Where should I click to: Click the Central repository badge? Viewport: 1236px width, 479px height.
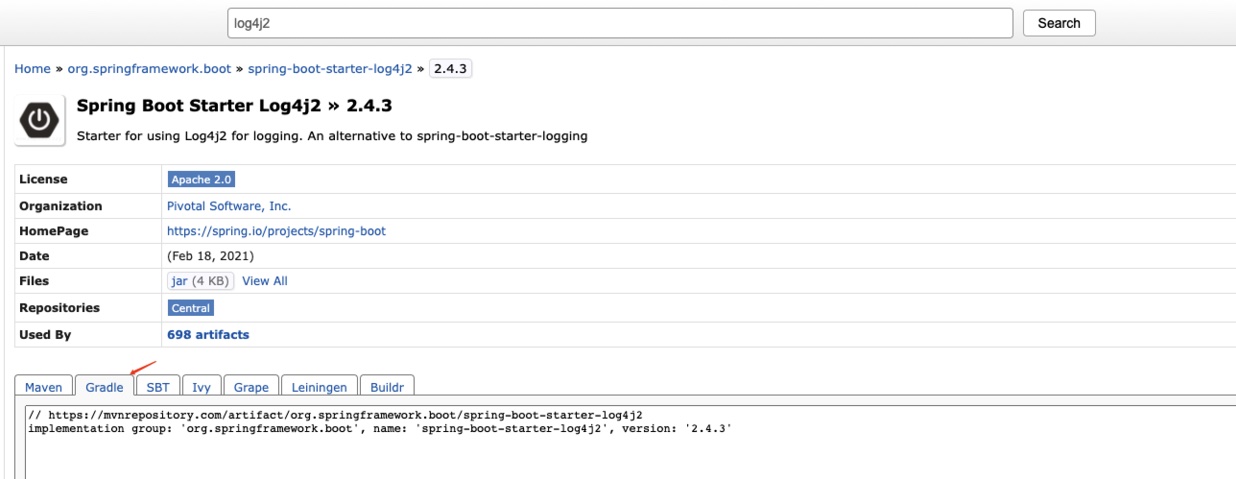[190, 308]
